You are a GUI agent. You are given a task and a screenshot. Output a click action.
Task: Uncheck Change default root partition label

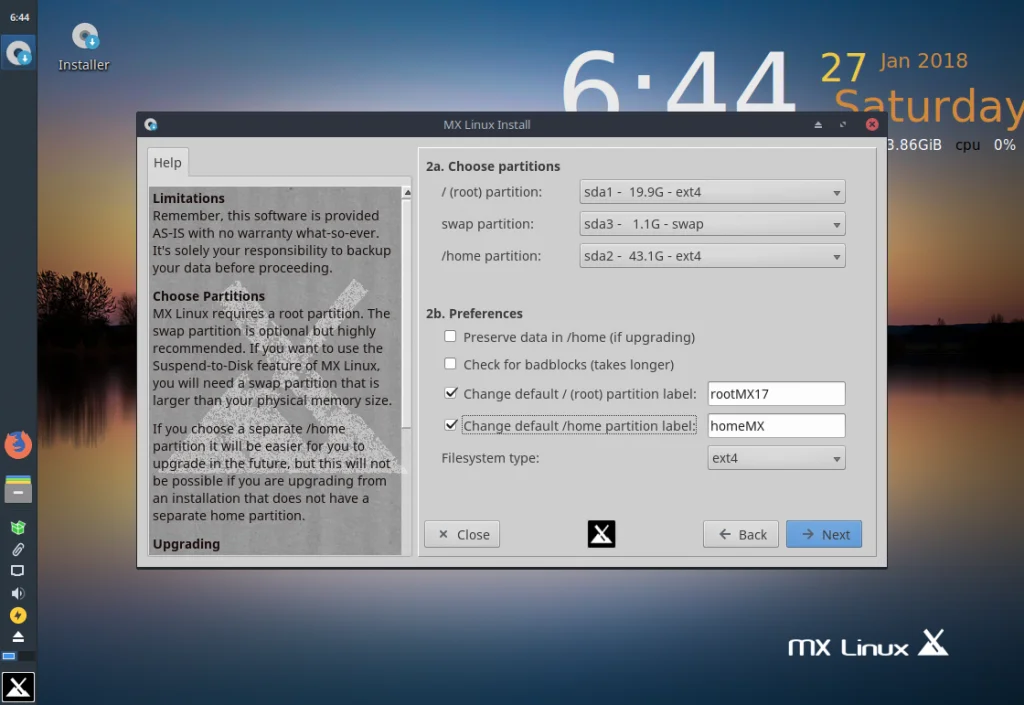(451, 393)
